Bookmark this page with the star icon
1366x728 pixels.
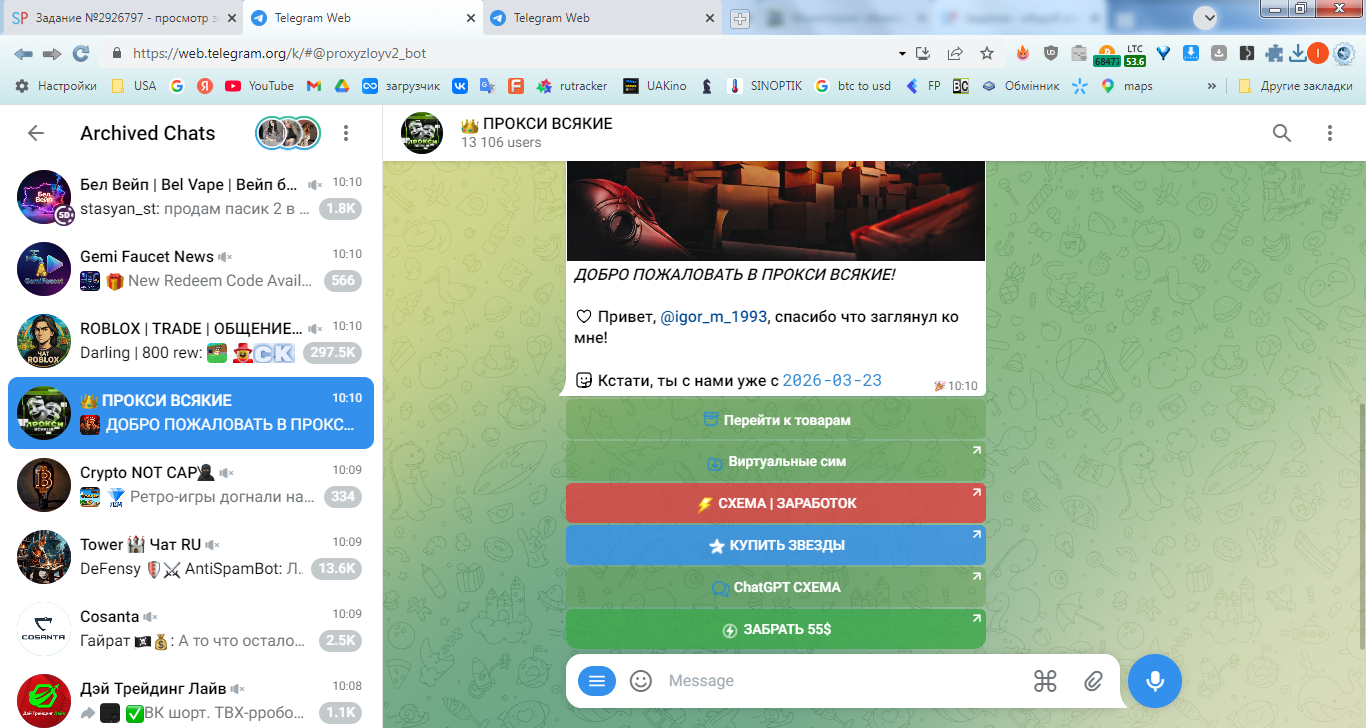click(x=987, y=53)
